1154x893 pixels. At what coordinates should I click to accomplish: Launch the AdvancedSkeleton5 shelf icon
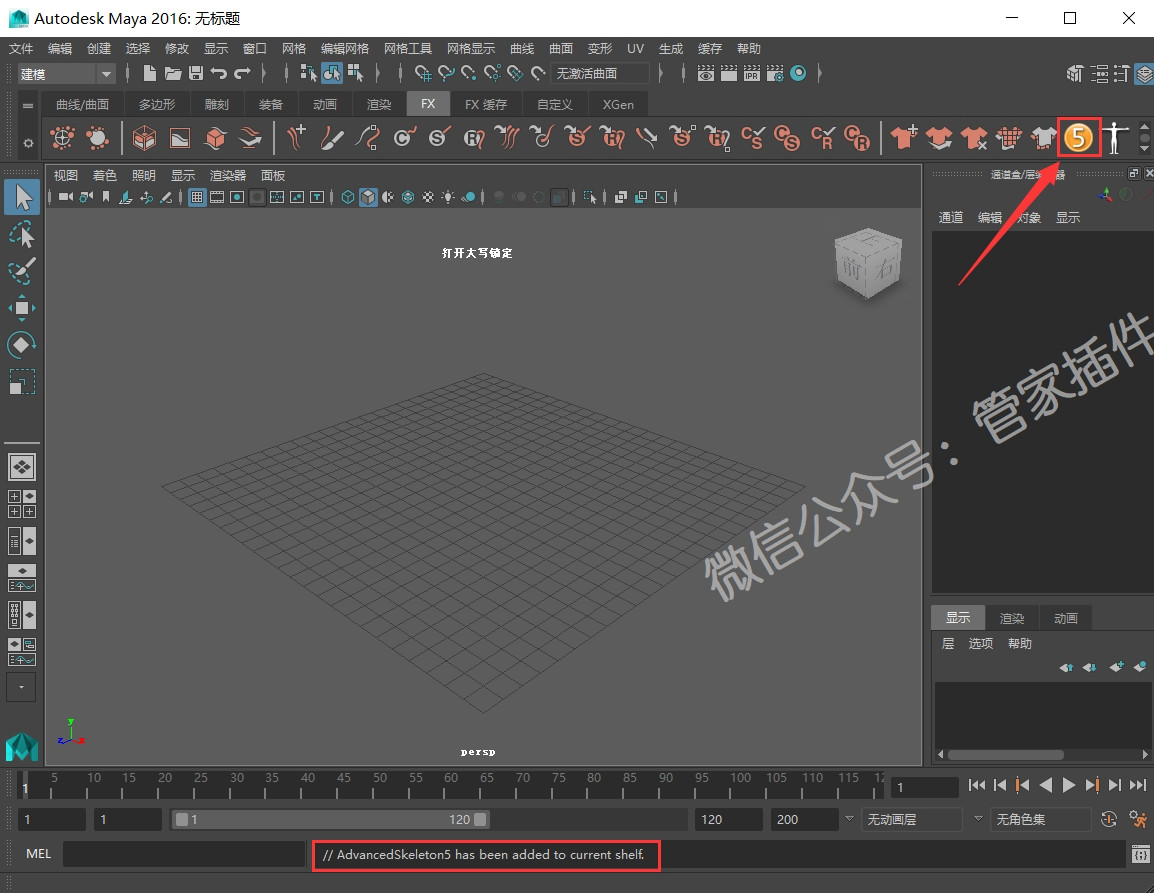click(1078, 138)
